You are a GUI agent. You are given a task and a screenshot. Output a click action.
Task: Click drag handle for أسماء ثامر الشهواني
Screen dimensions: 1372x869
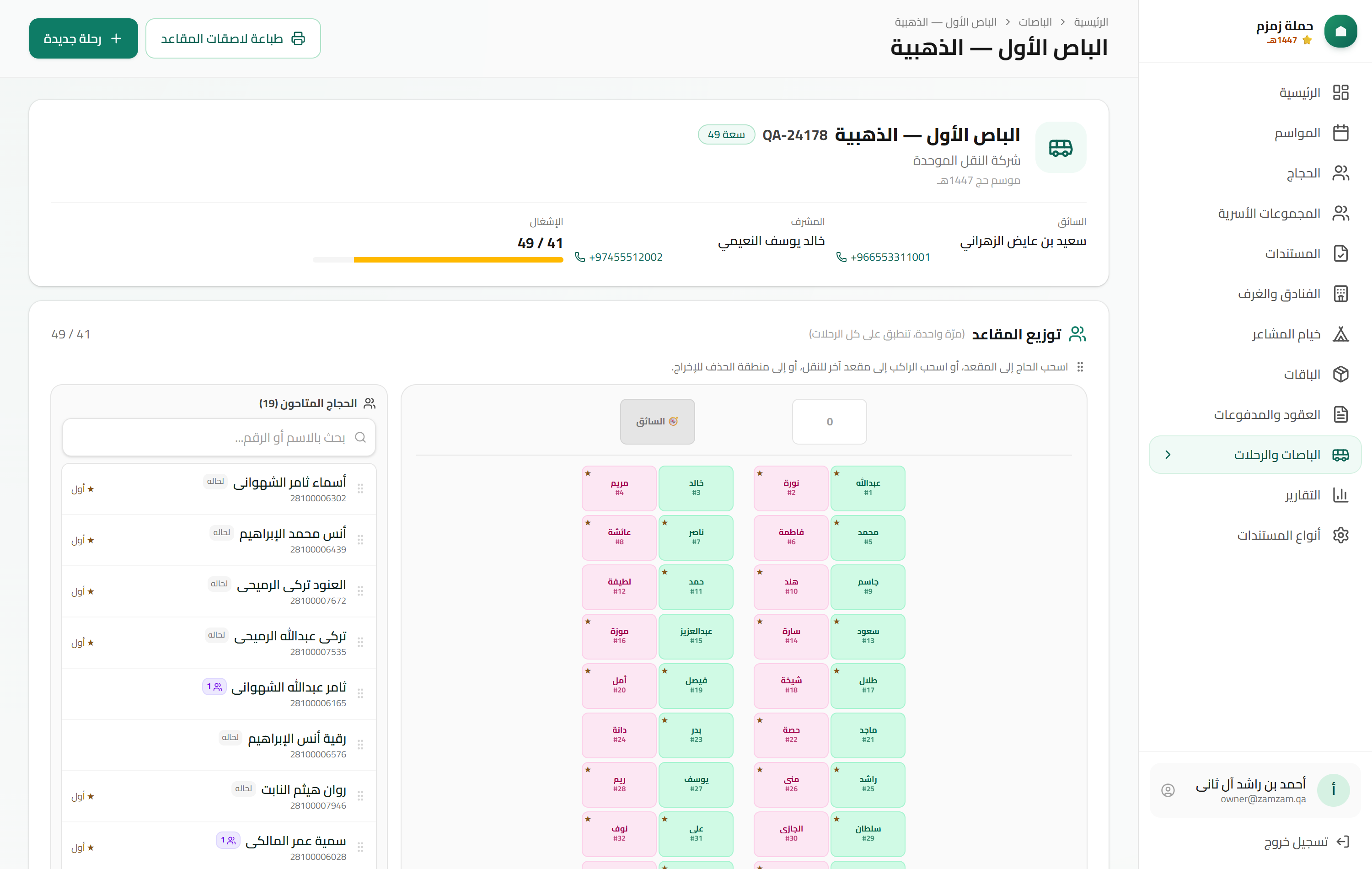pos(361,489)
